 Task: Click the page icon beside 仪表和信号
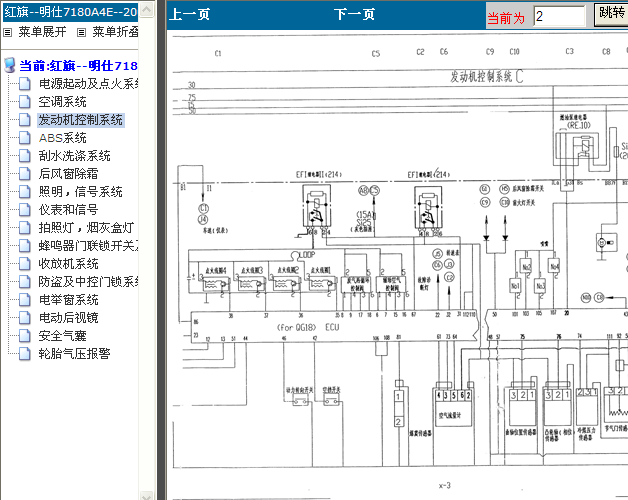25,210
